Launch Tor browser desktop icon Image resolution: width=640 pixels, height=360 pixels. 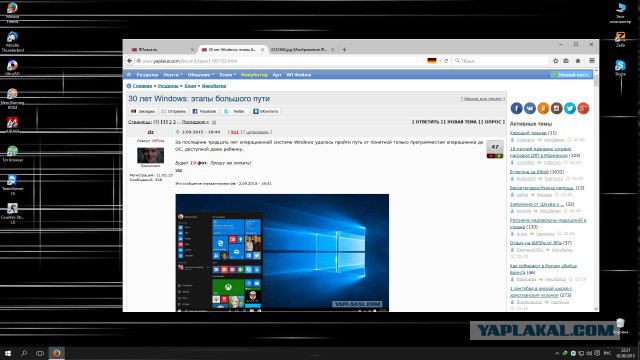point(12,153)
